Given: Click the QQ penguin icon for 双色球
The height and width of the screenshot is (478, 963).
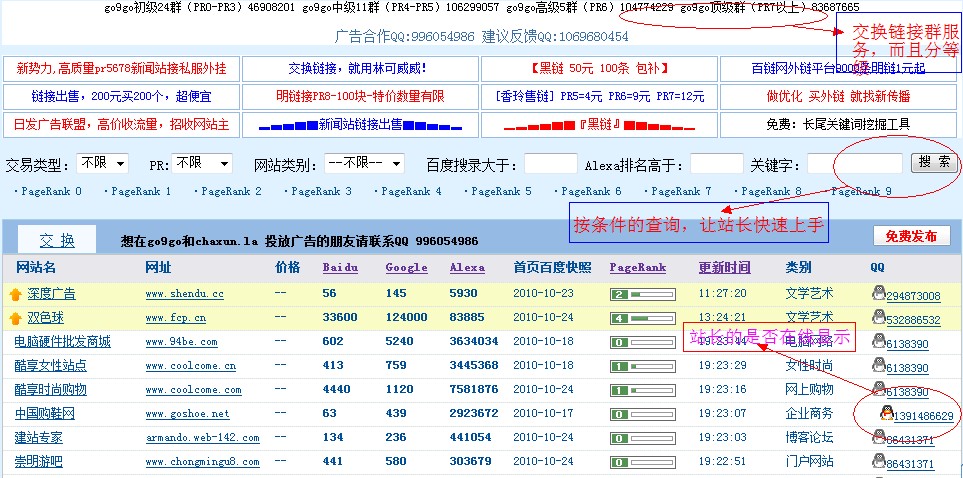Looking at the screenshot, I should point(878,317).
